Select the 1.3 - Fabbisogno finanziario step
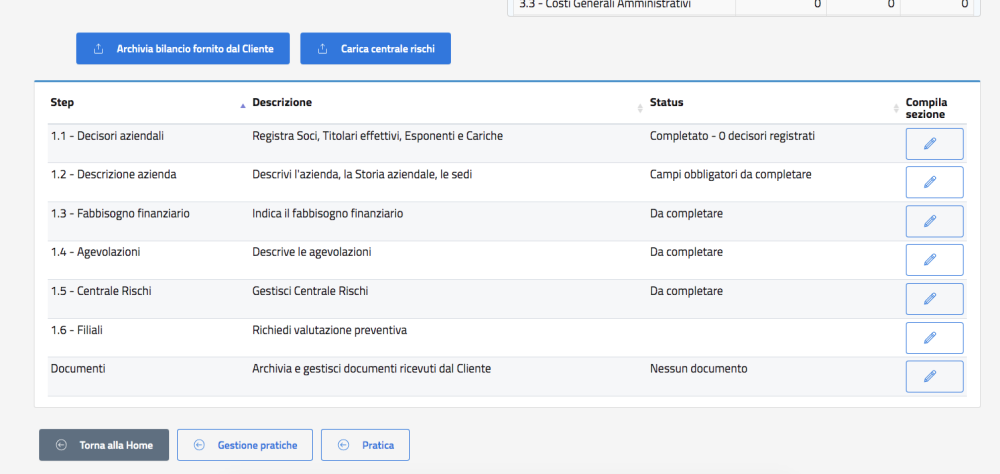The height and width of the screenshot is (474, 1000). tap(120, 213)
